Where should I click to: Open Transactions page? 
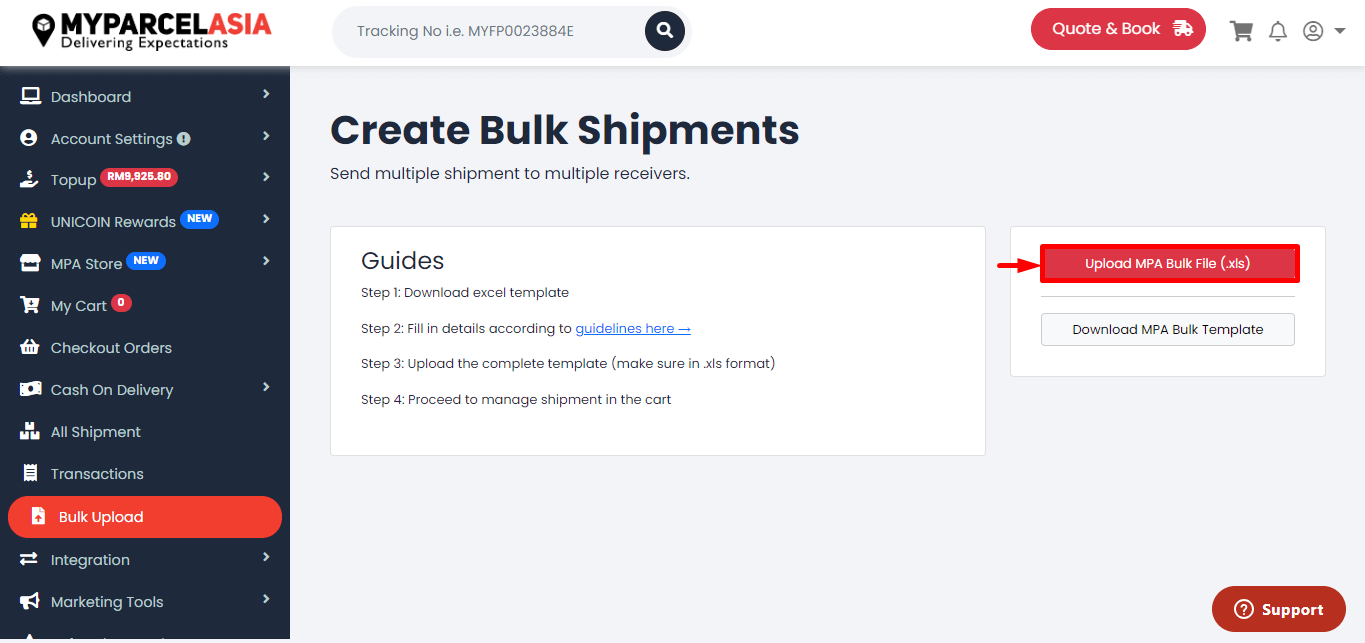[x=97, y=474]
